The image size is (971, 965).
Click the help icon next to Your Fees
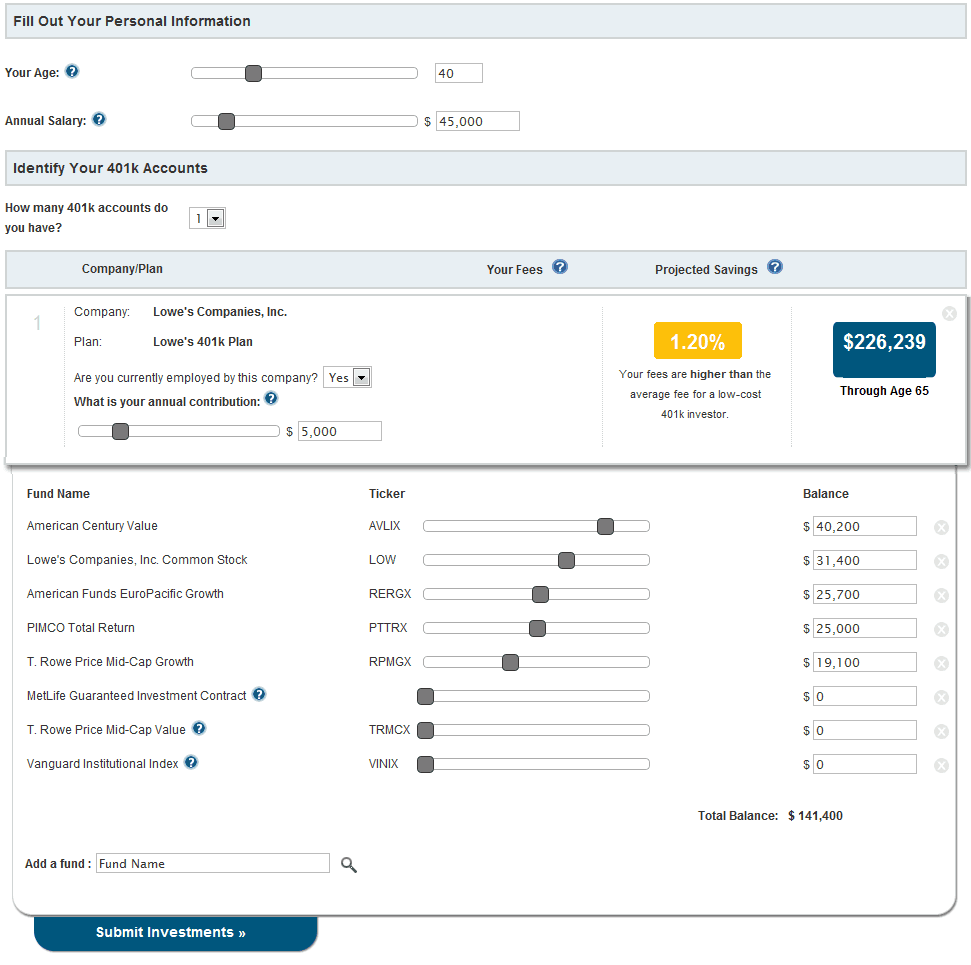(x=560, y=267)
